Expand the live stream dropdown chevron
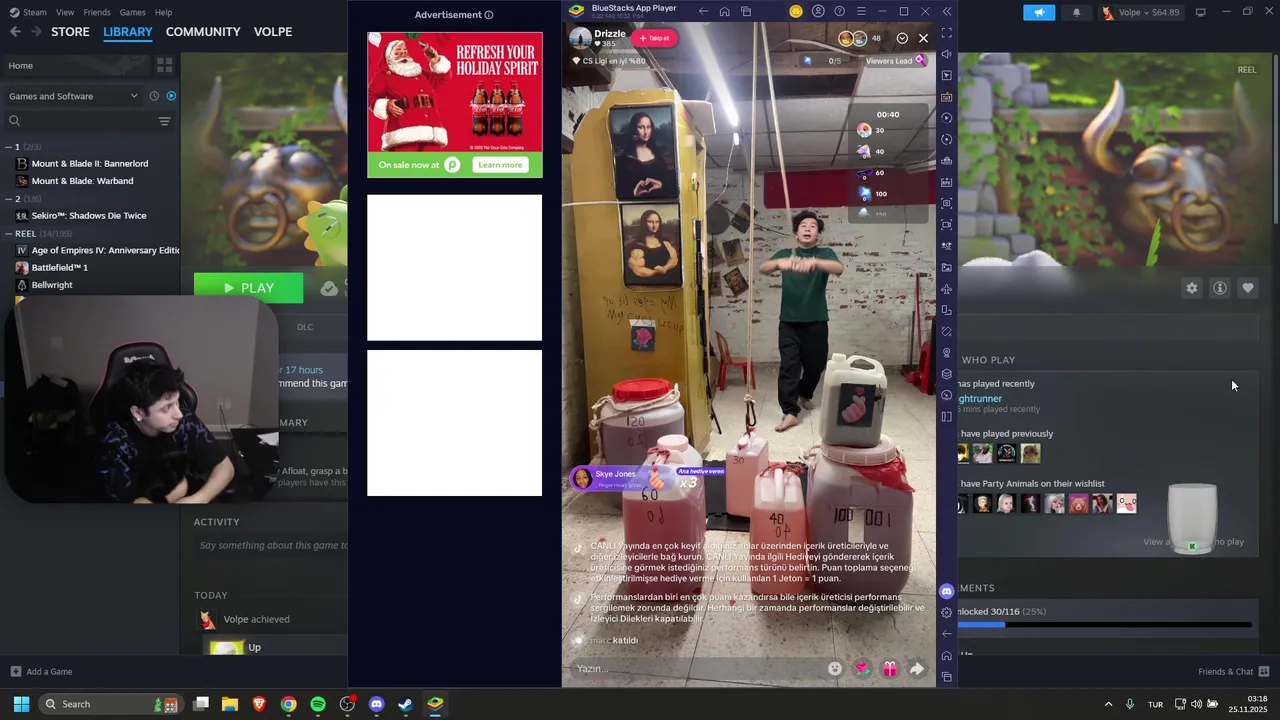 (902, 38)
